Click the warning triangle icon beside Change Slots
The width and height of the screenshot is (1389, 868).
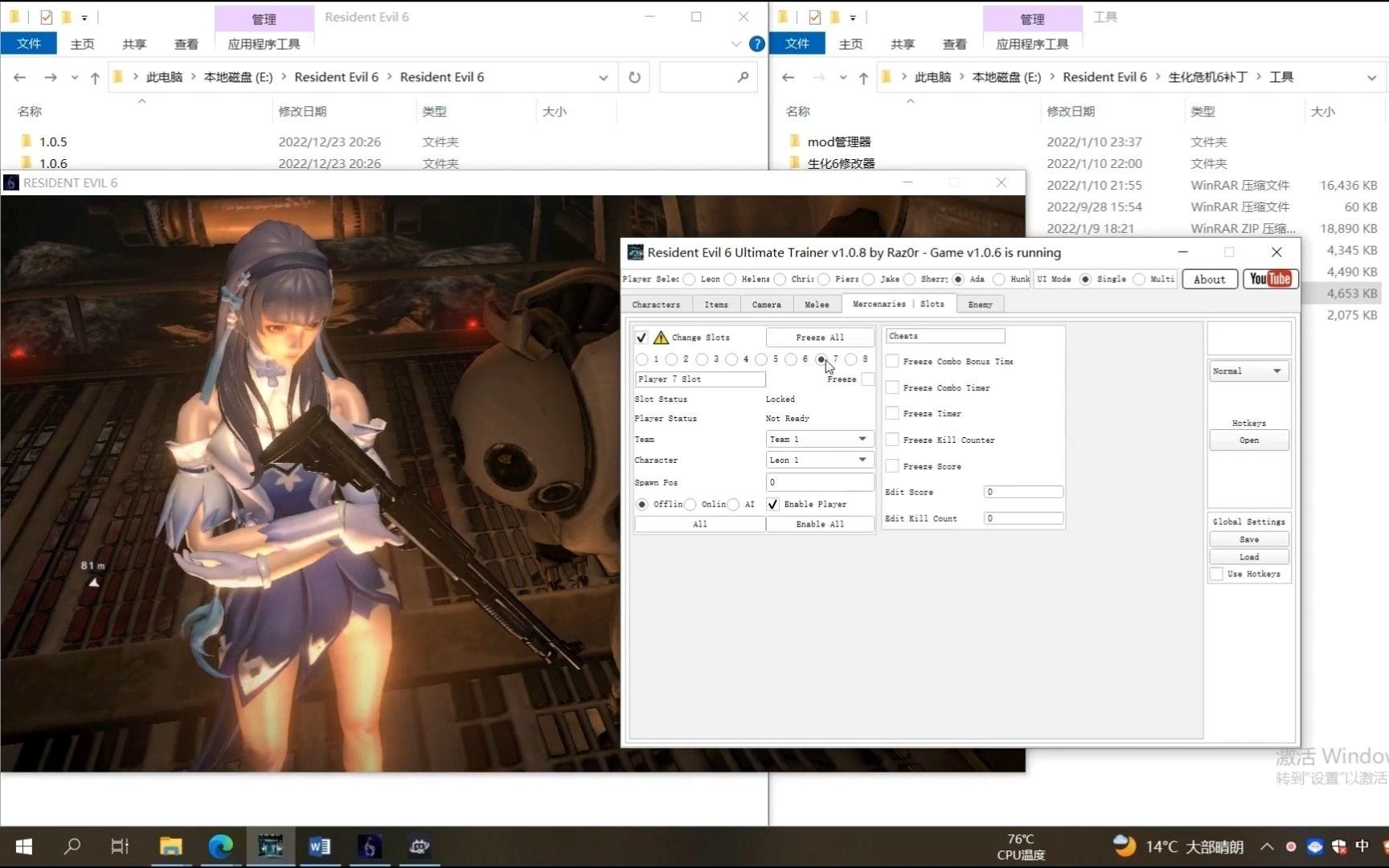pyautogui.click(x=661, y=338)
